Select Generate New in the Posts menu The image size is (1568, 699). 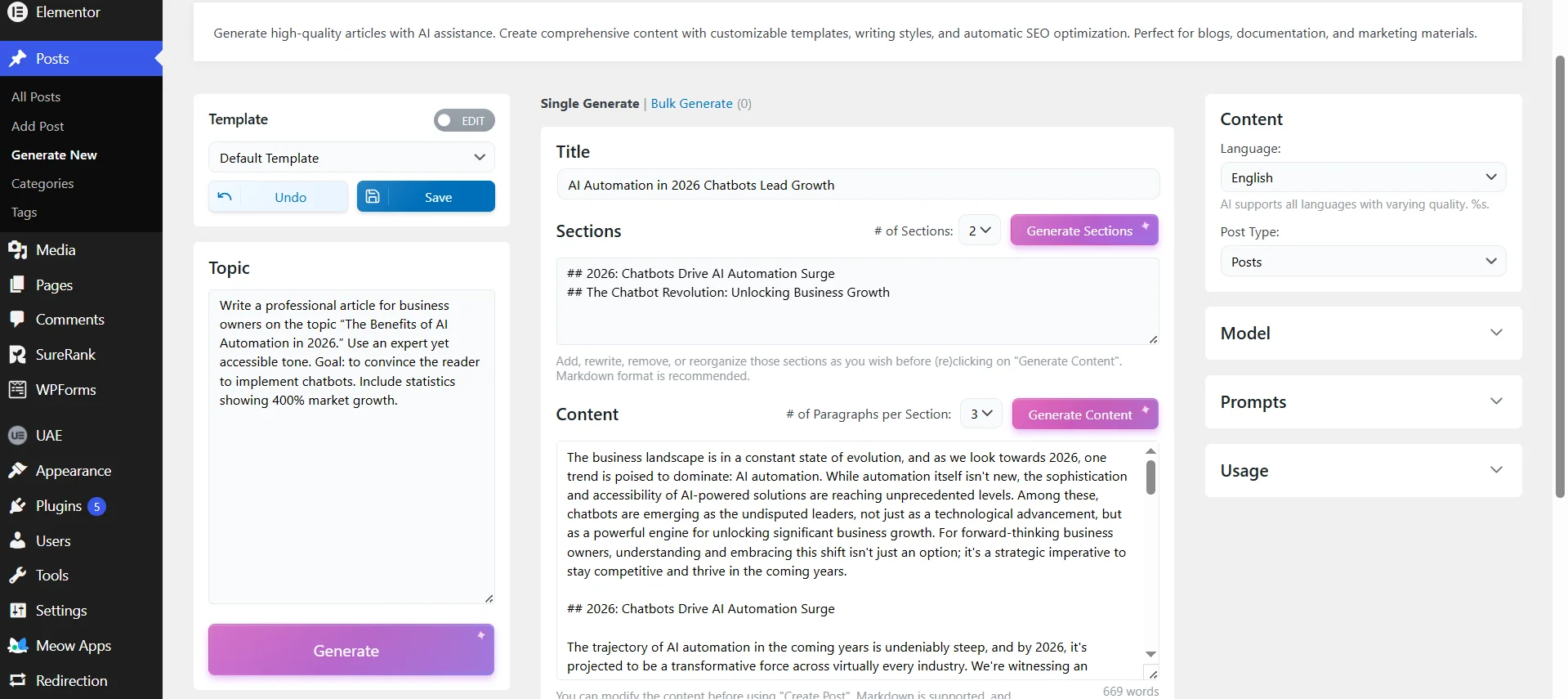click(x=54, y=154)
